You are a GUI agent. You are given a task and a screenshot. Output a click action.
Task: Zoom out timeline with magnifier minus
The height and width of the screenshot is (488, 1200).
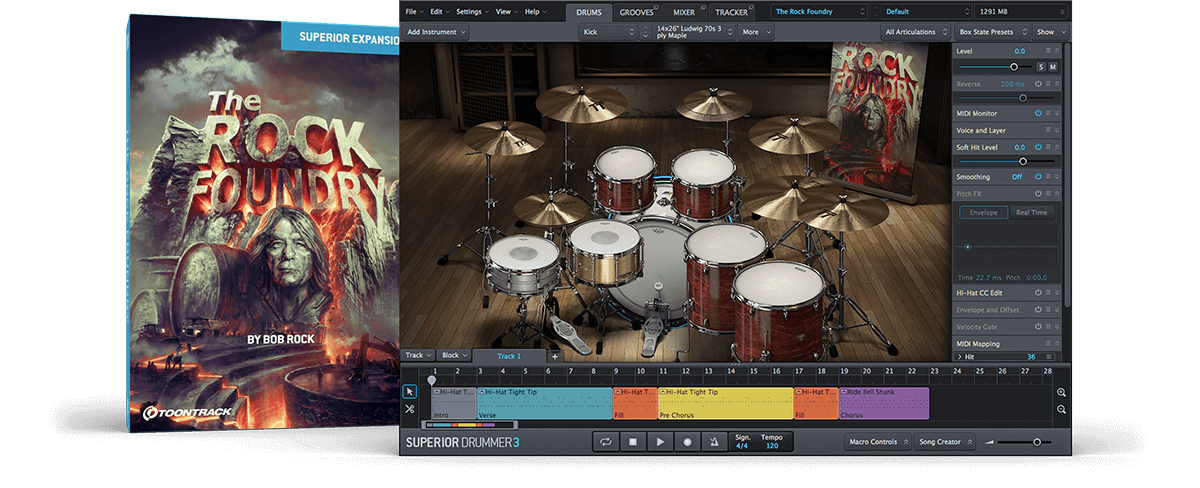point(1061,410)
